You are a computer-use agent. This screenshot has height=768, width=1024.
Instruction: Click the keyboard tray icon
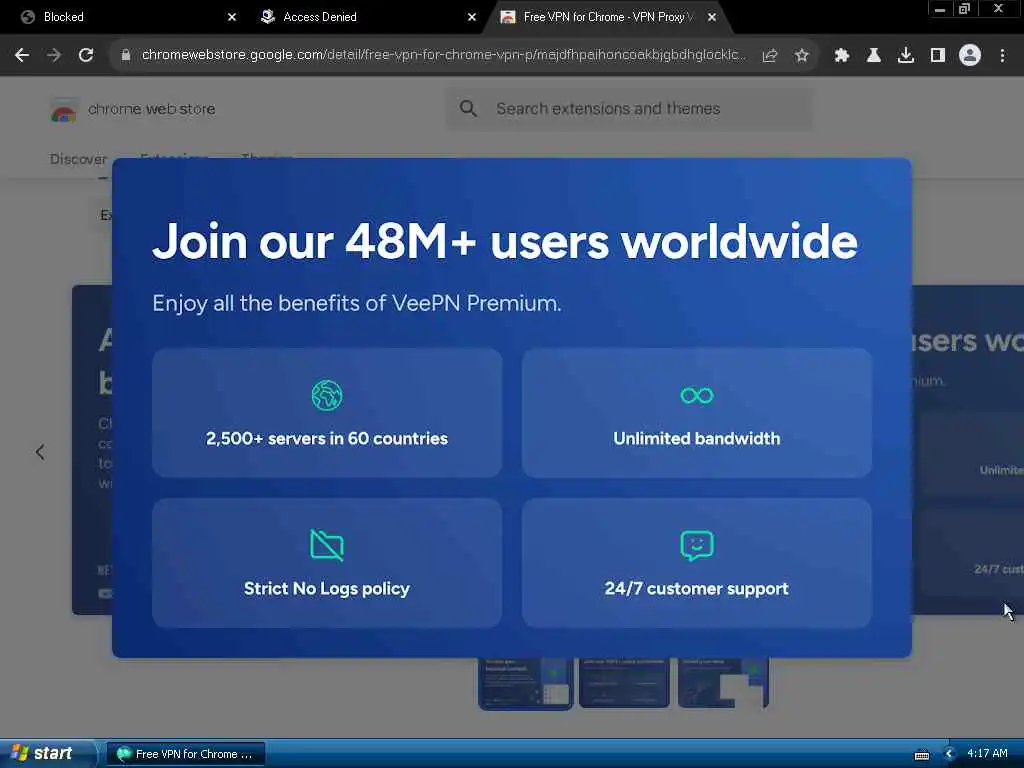921,755
